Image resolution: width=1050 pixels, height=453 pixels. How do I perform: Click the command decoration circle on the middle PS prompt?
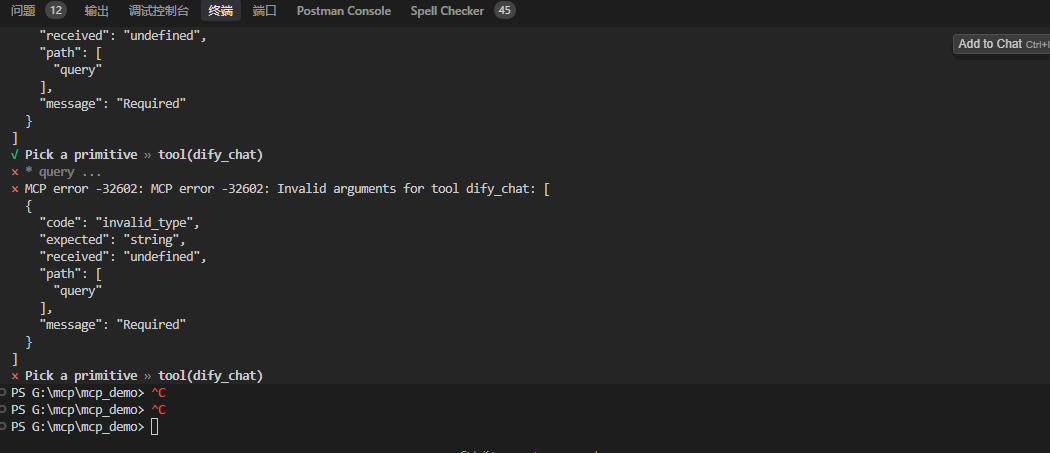[x=4, y=410]
